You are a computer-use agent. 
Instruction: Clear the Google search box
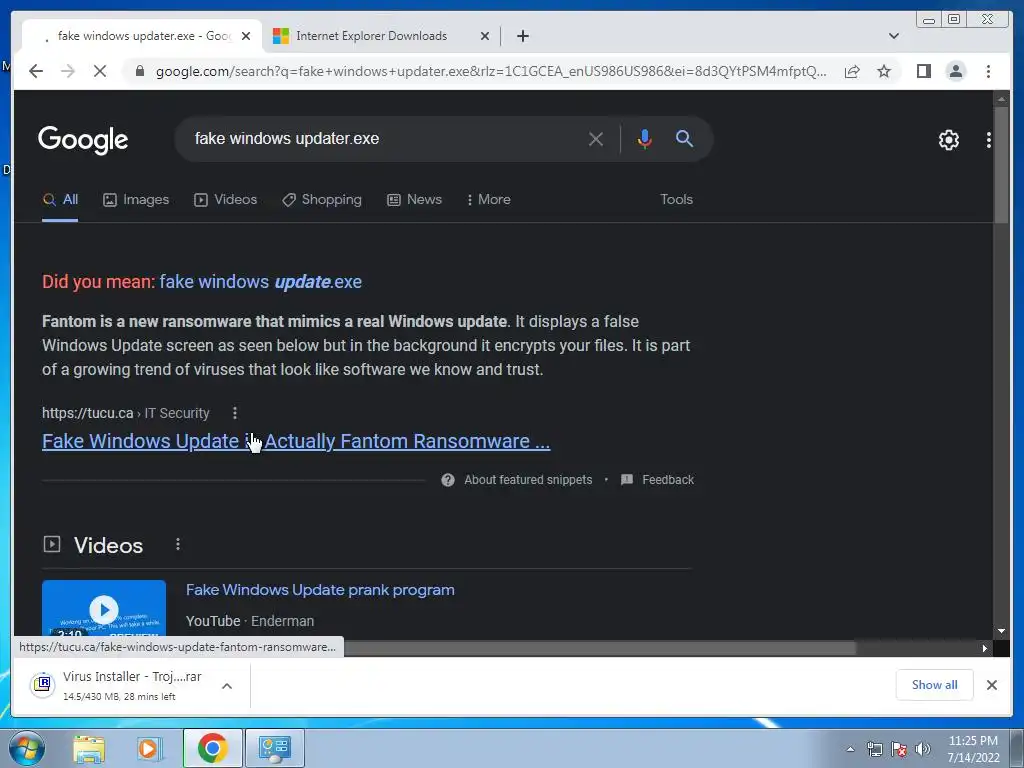click(x=596, y=138)
